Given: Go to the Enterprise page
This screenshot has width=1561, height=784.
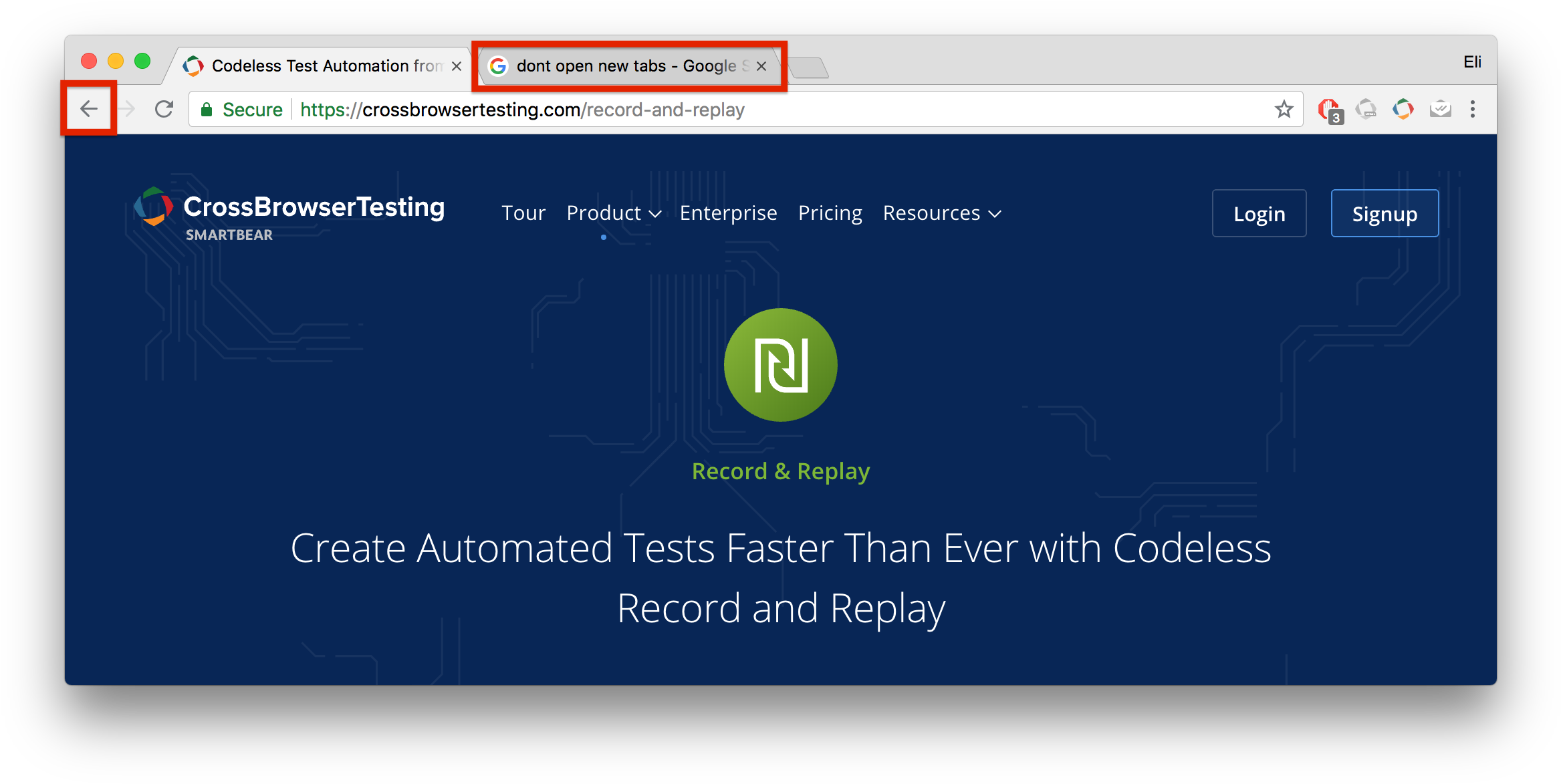Looking at the screenshot, I should click(728, 213).
